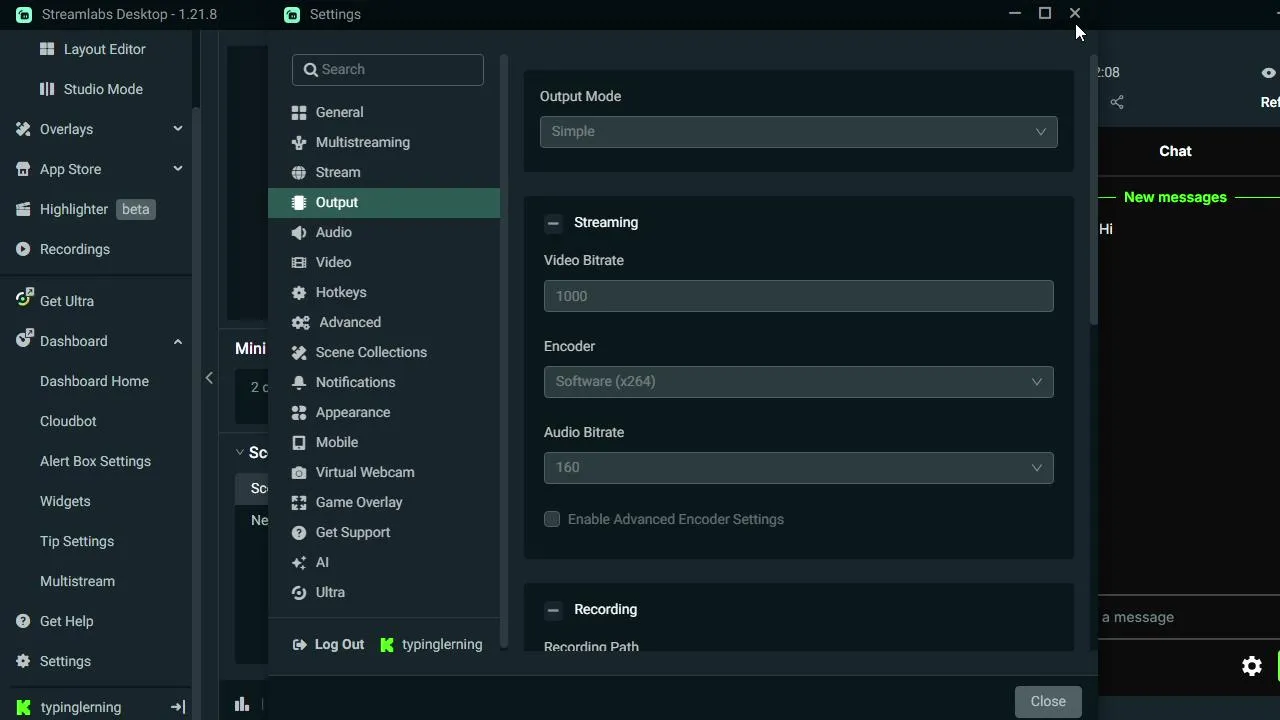This screenshot has width=1280, height=720.
Task: Open Multistream in dashboard sidebar
Action: (x=77, y=581)
